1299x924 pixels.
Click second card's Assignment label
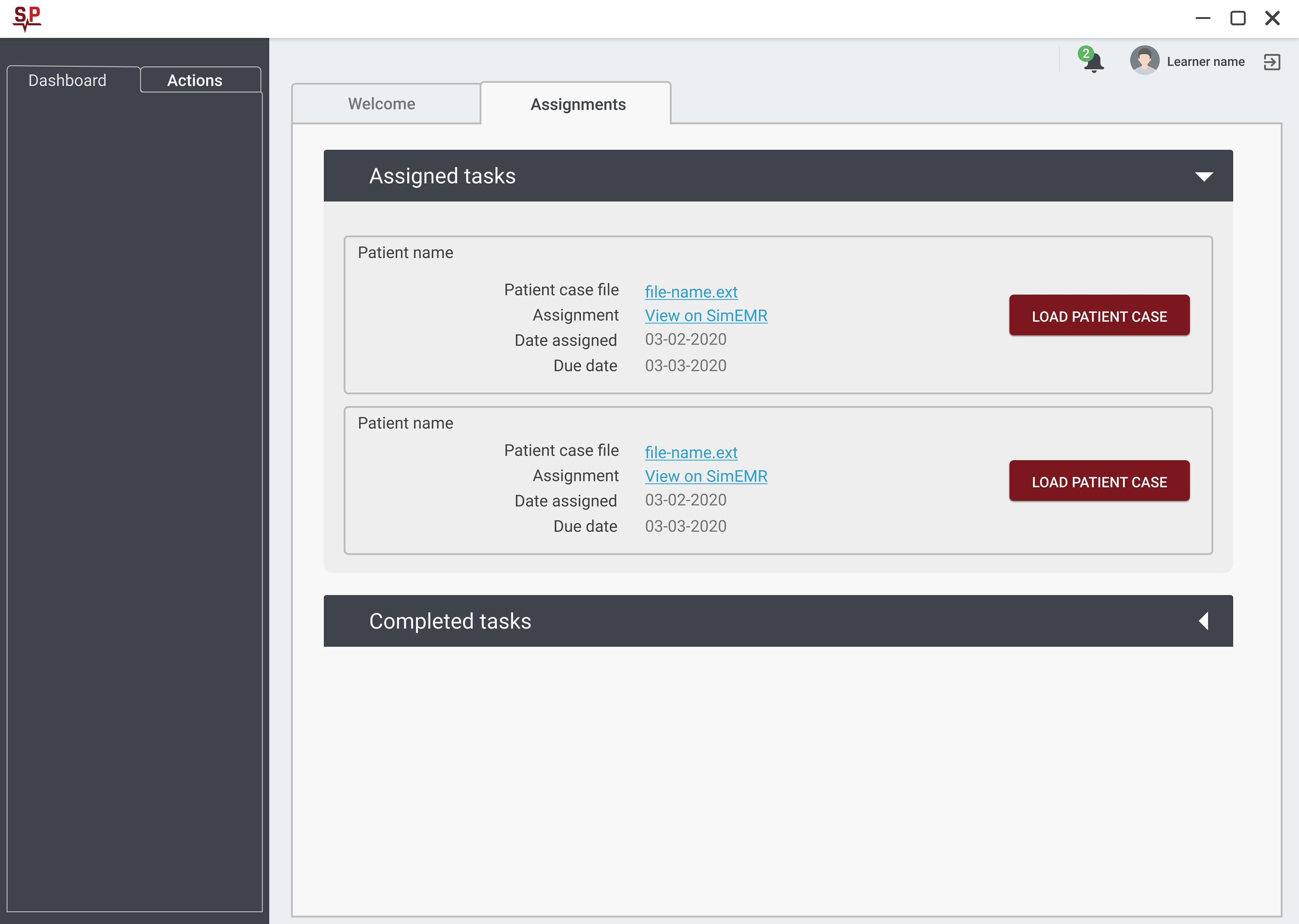575,476
